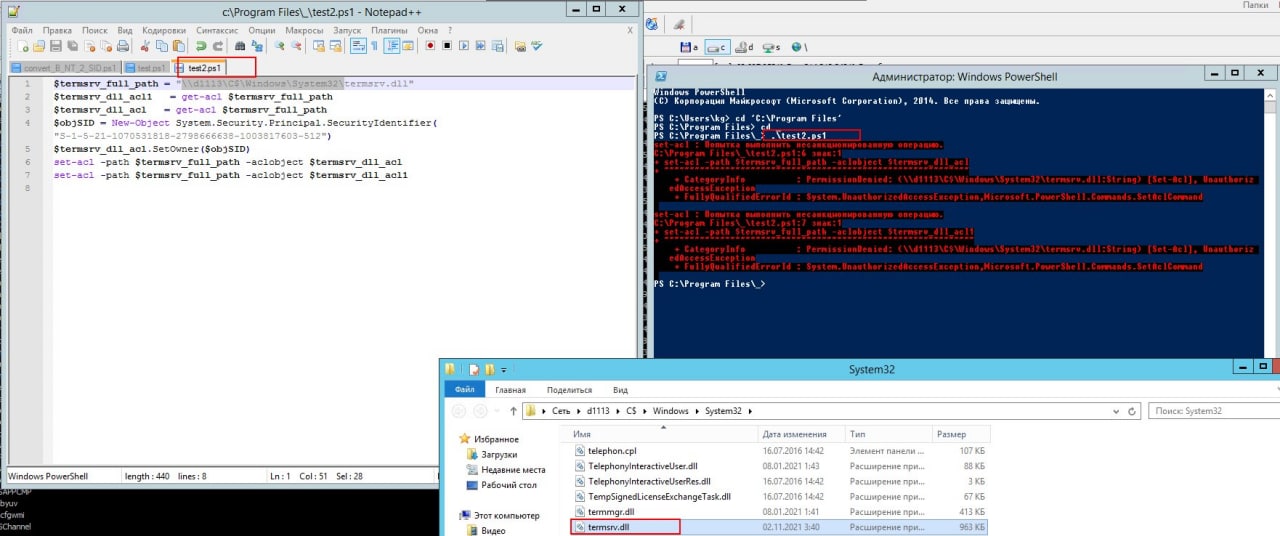Open PowerShell window system menu icon
Screen dimensions: 1280x536
661,76
